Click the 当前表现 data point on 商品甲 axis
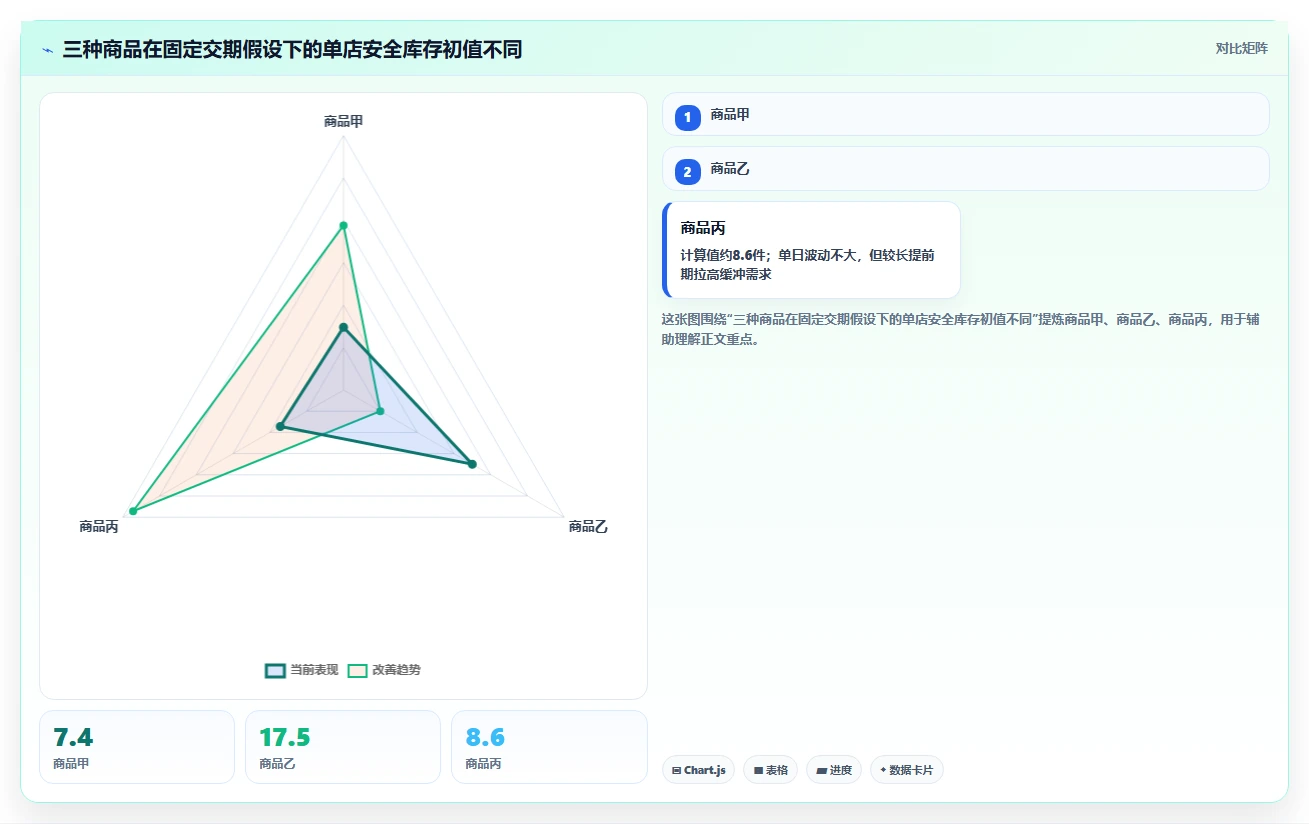Screen dimensions: 1309x824 (343, 327)
